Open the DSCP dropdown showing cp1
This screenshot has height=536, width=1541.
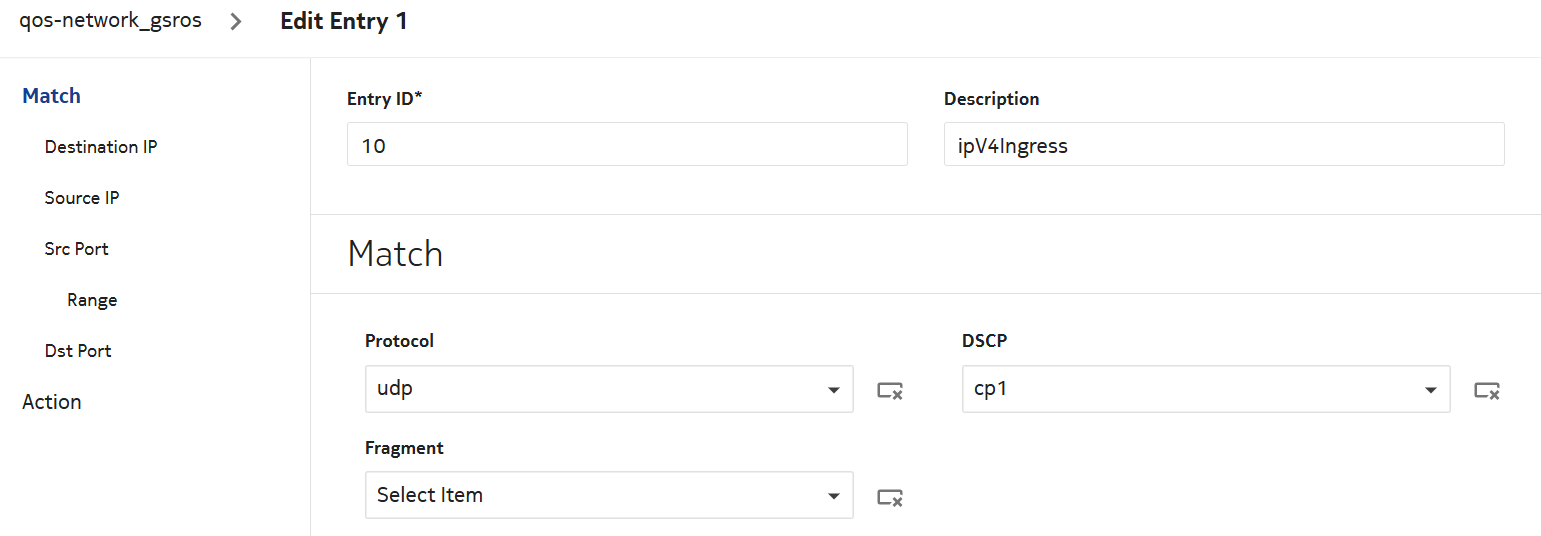coord(1192,389)
